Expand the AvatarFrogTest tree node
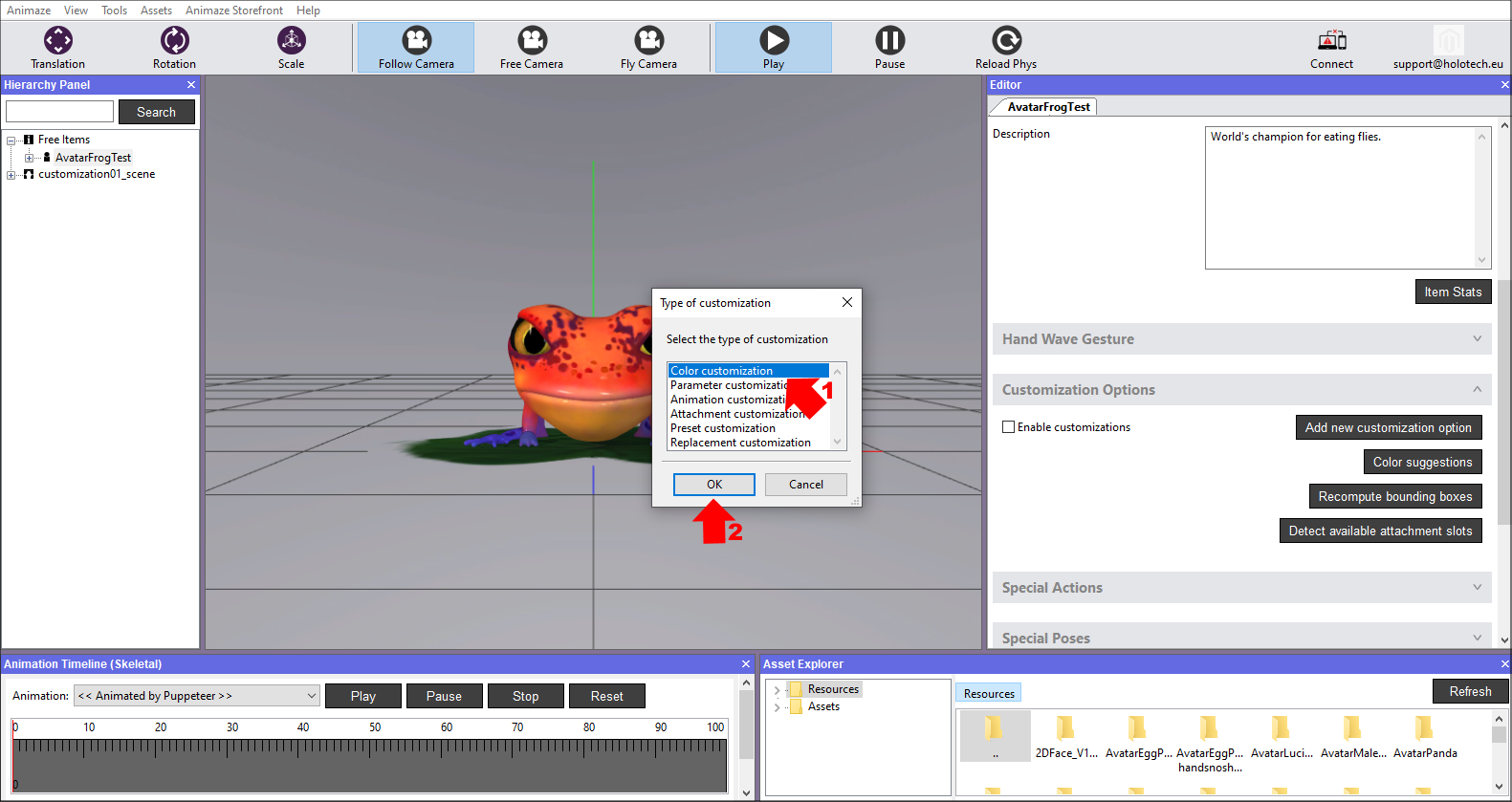The image size is (1512, 802). [x=29, y=158]
